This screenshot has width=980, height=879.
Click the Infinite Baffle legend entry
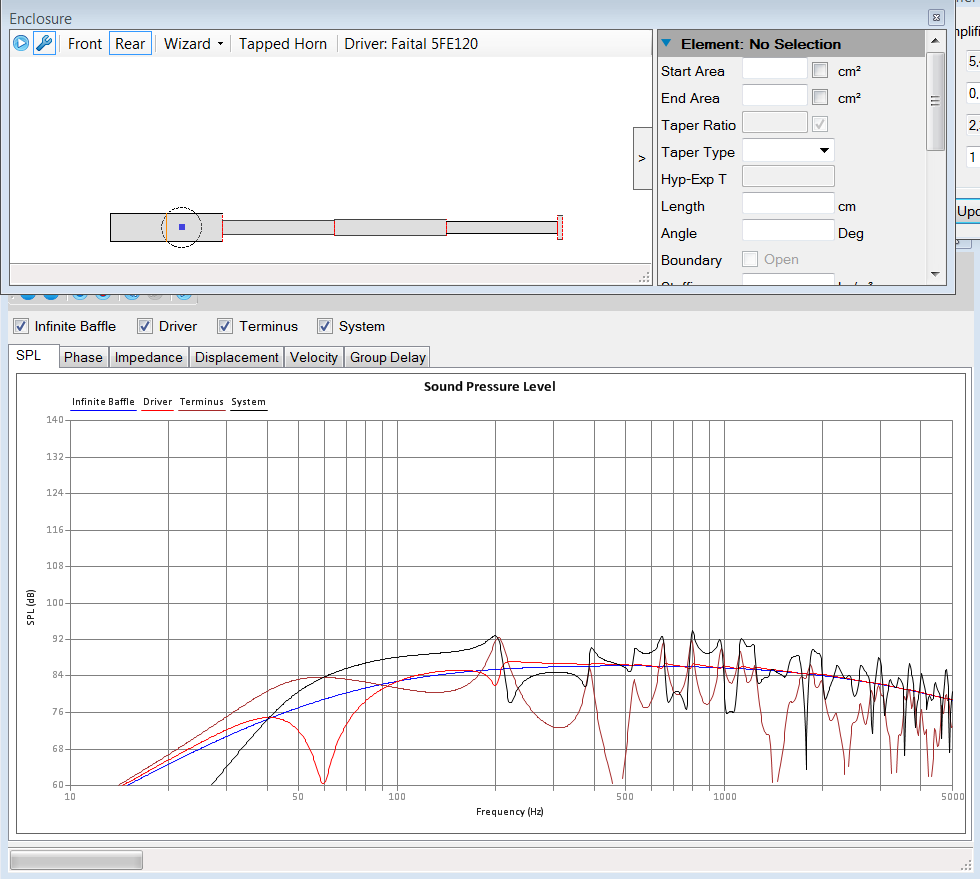103,402
